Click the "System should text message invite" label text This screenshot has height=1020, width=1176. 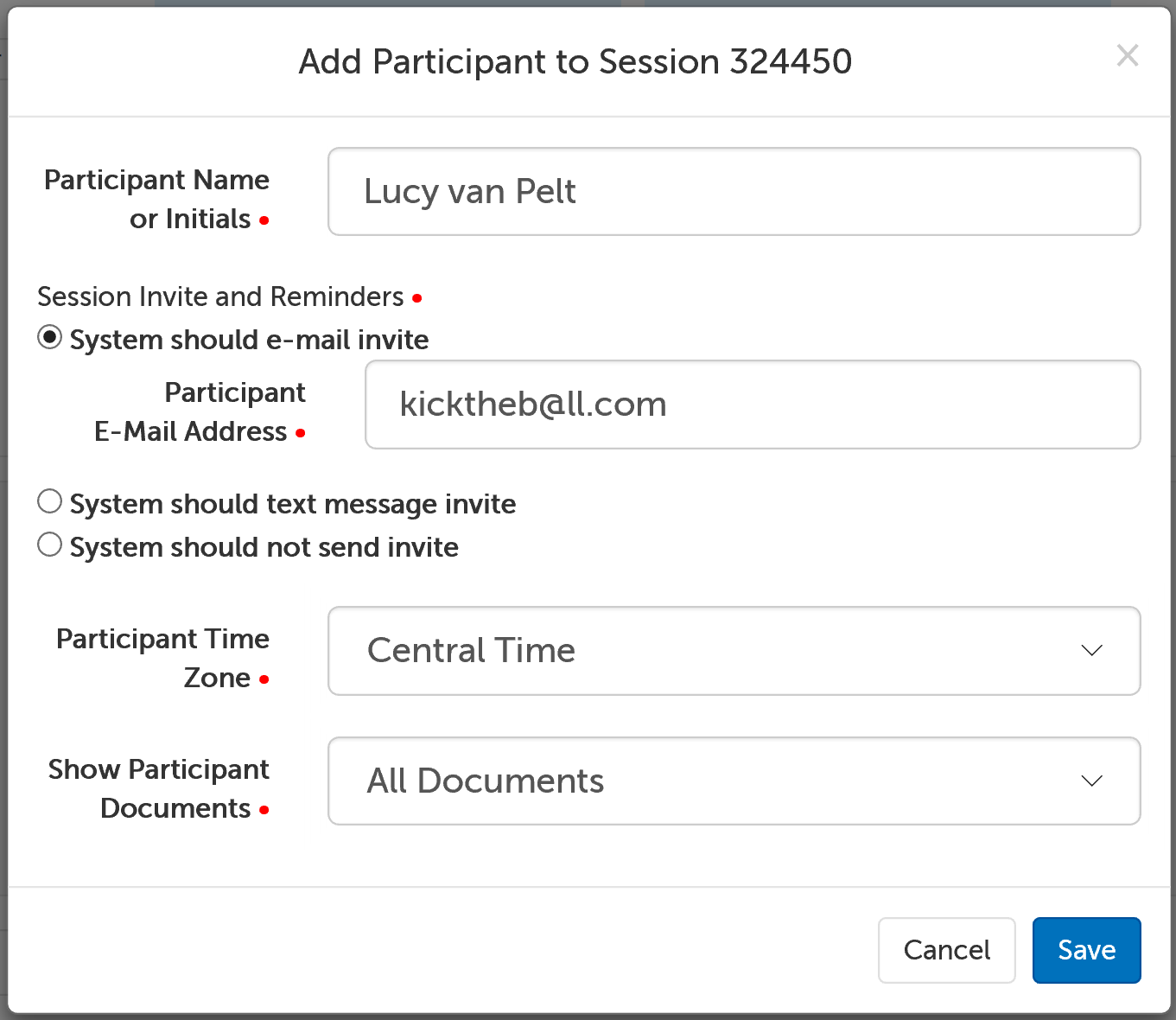click(293, 504)
